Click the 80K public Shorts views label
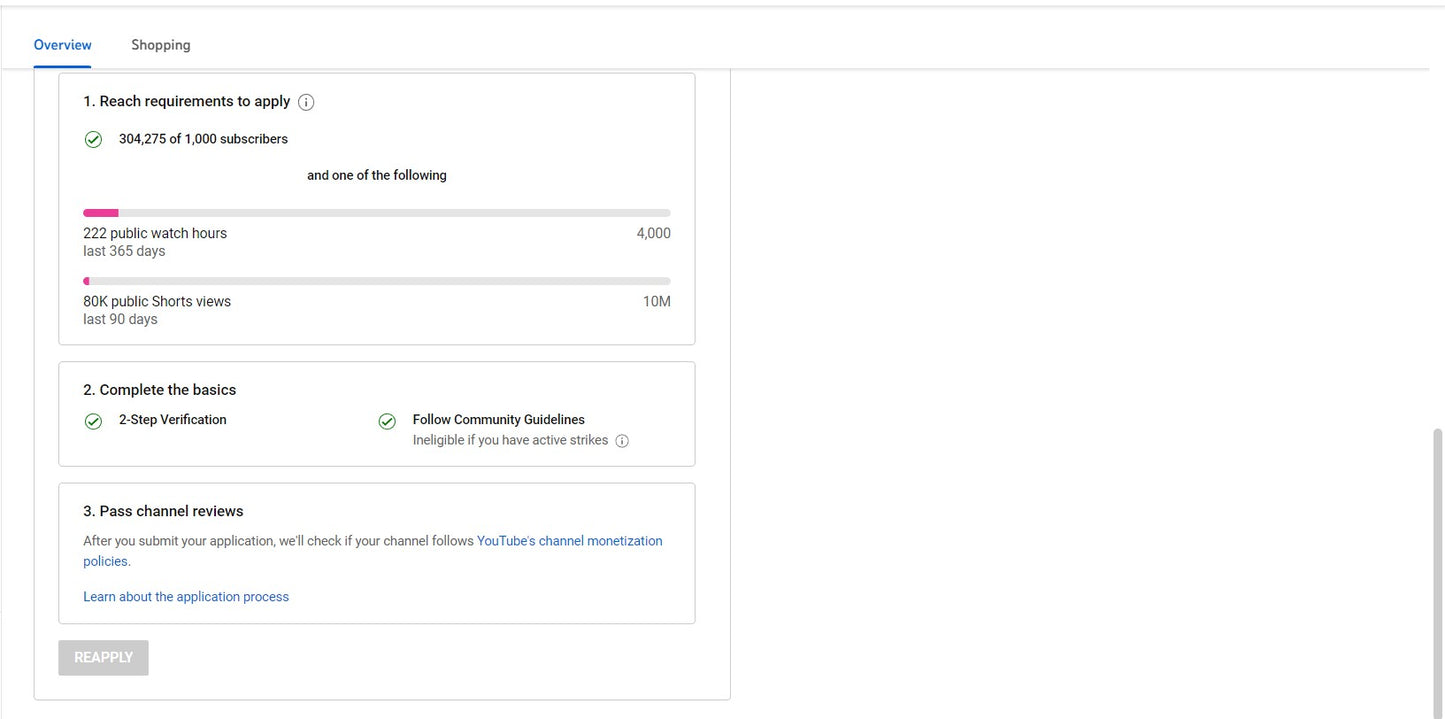This screenshot has height=719, width=1445. point(157,301)
